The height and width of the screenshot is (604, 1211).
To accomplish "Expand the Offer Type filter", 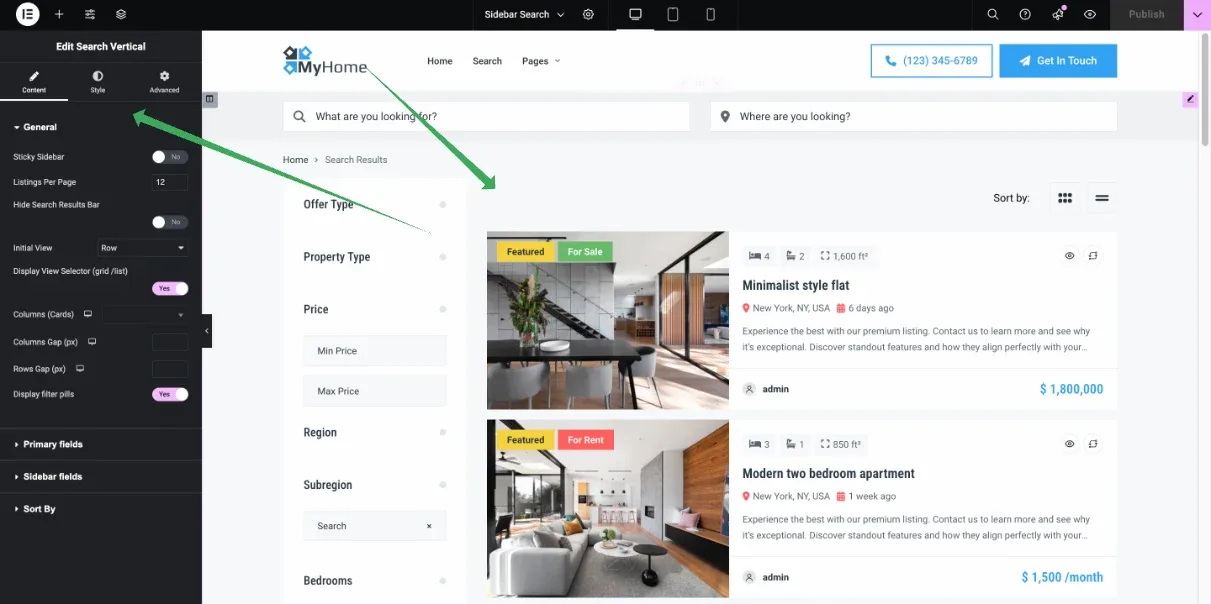I will tap(375, 204).
